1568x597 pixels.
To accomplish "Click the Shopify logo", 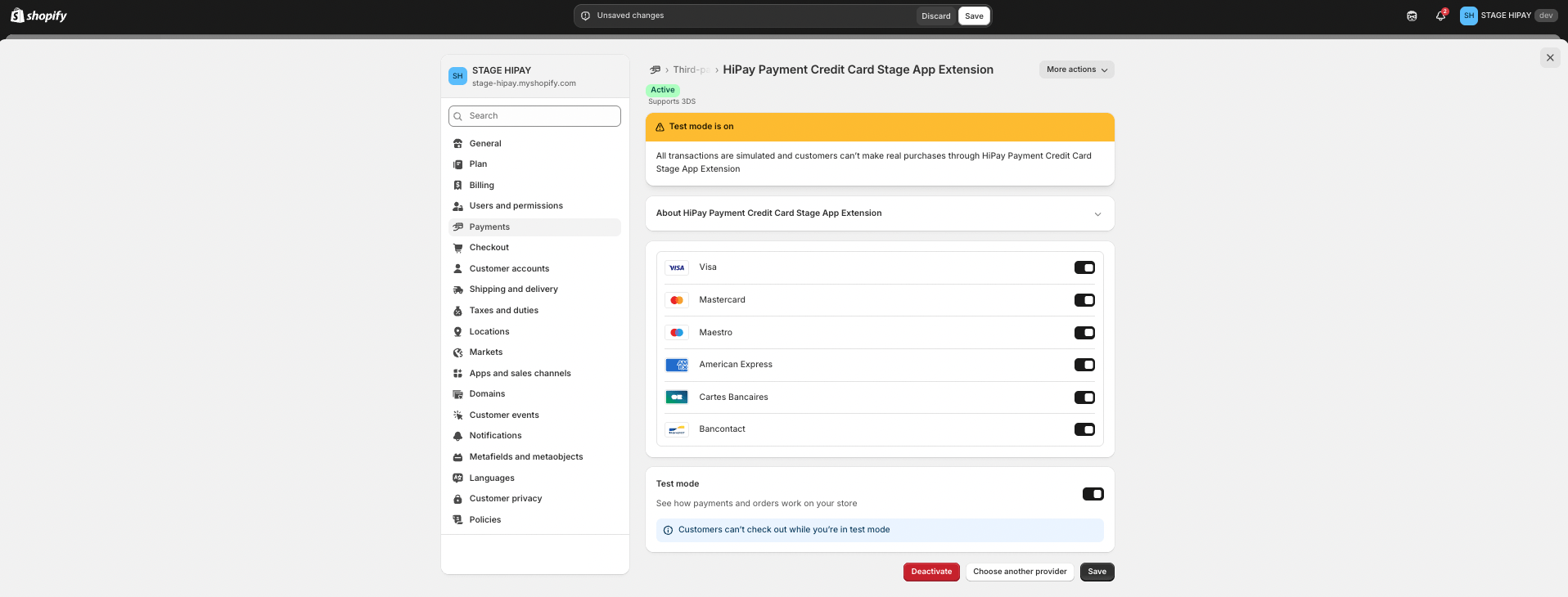I will pyautogui.click(x=38, y=16).
